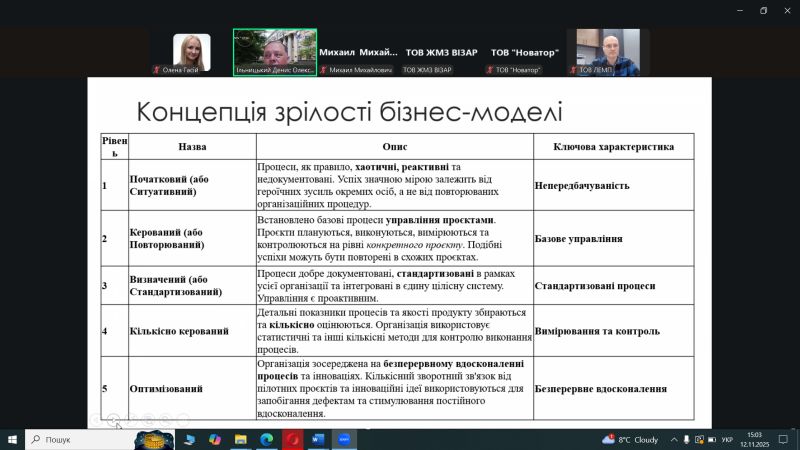Expand hidden system tray icons chevron
The height and width of the screenshot is (450, 800).
point(673,439)
